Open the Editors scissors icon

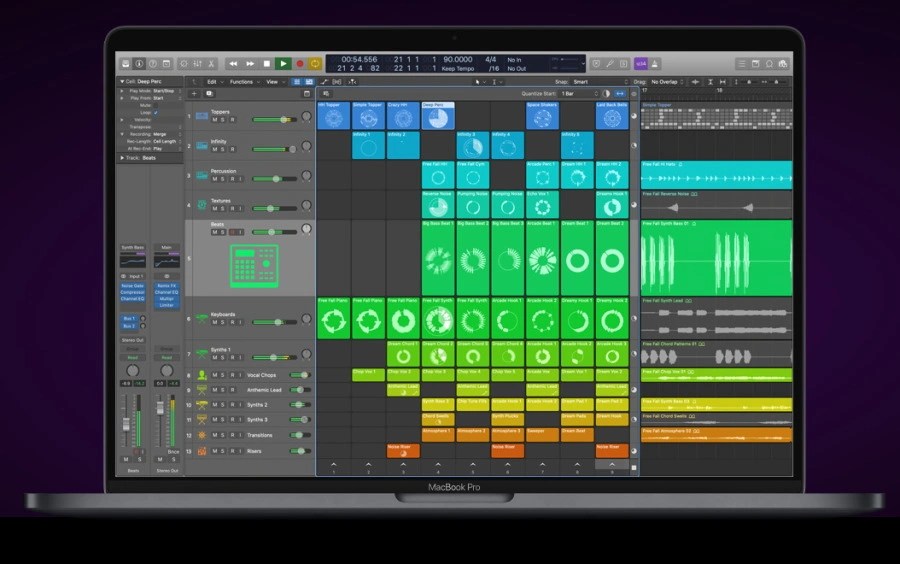pos(211,64)
